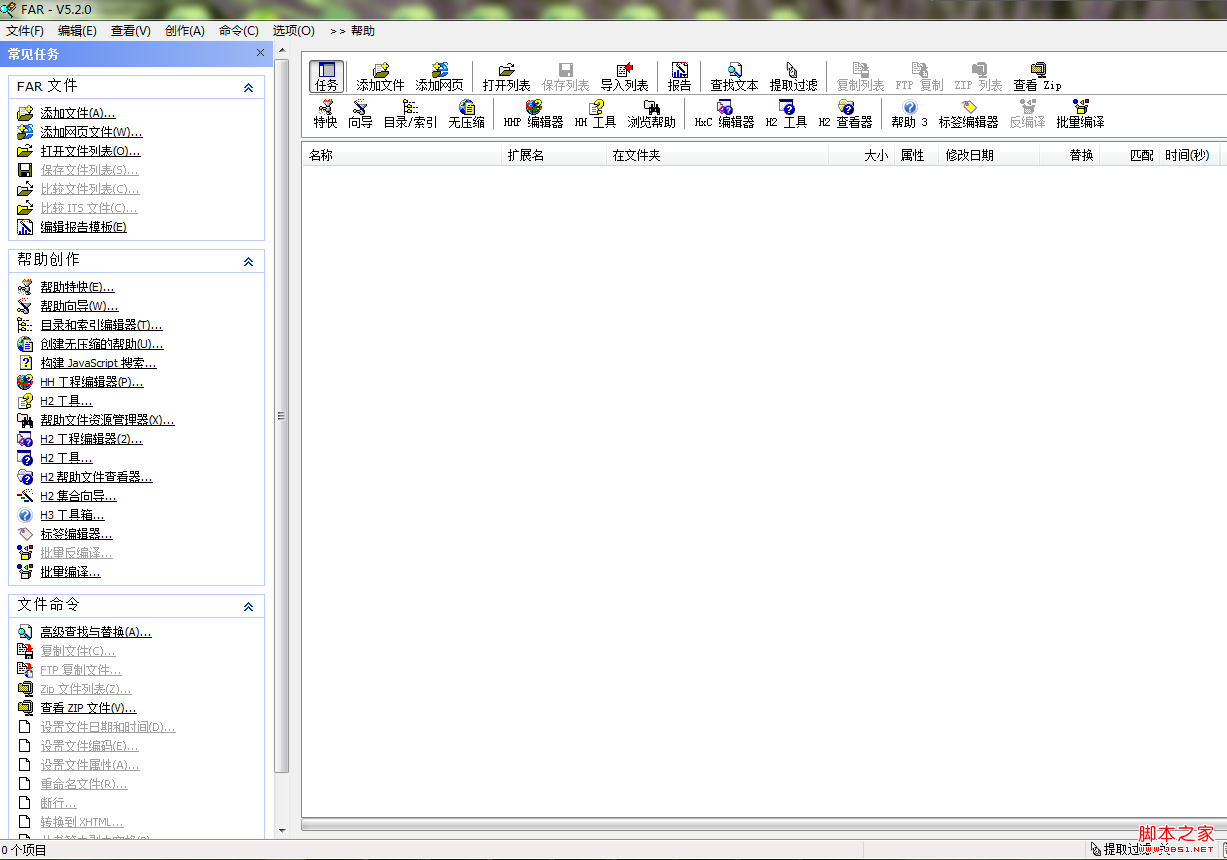Click the 批量编译 toolbar icon
This screenshot has width=1227, height=860.
click(x=1080, y=114)
